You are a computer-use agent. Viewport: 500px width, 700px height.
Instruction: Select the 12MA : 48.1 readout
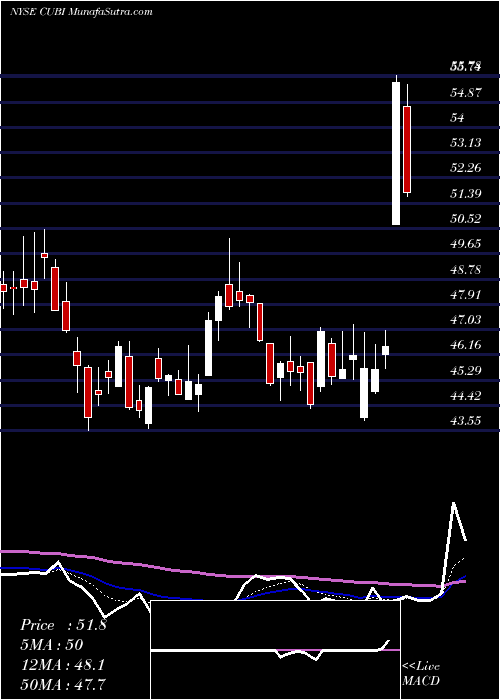62,665
